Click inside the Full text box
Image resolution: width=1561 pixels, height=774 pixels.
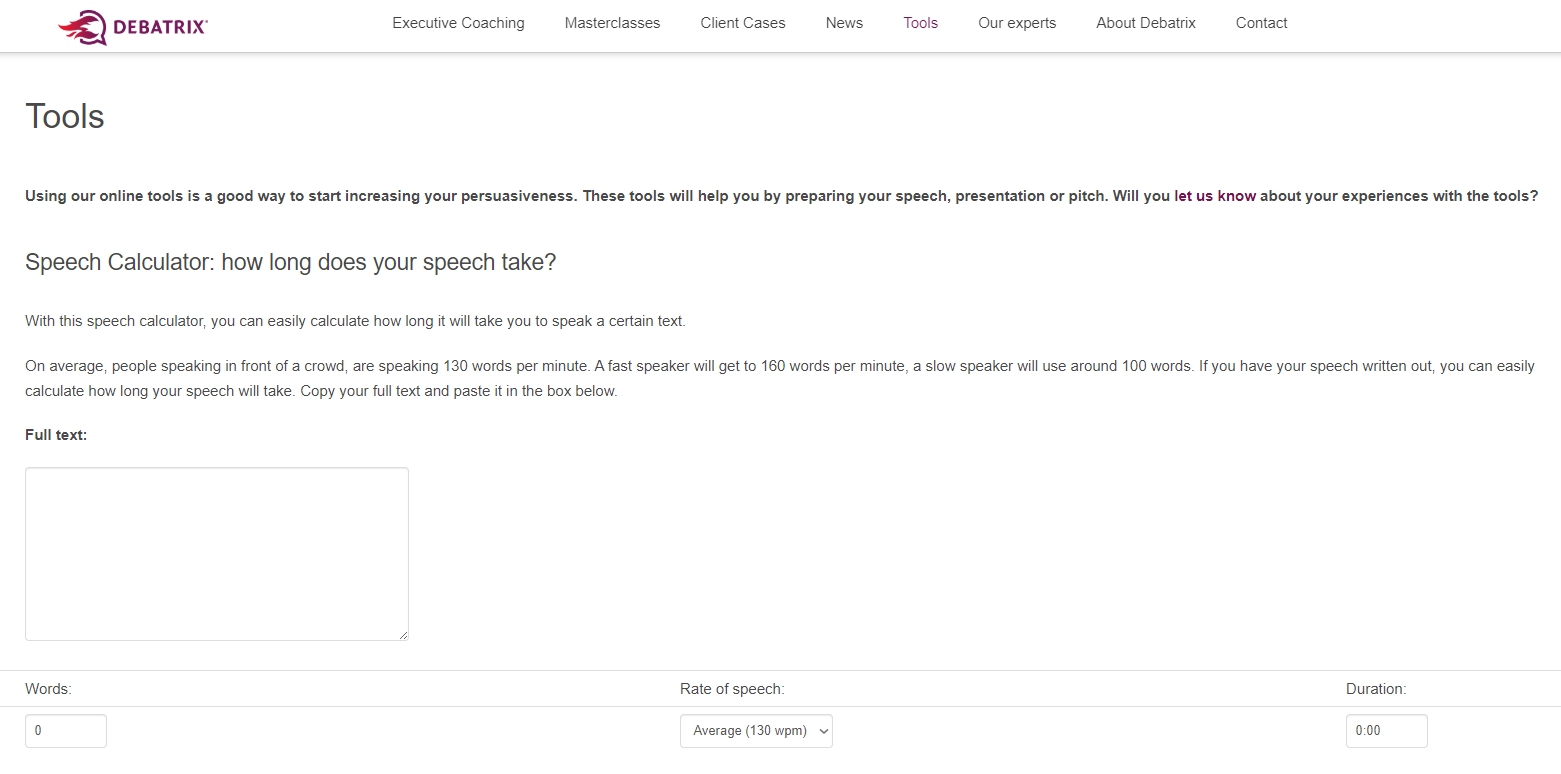coord(216,553)
